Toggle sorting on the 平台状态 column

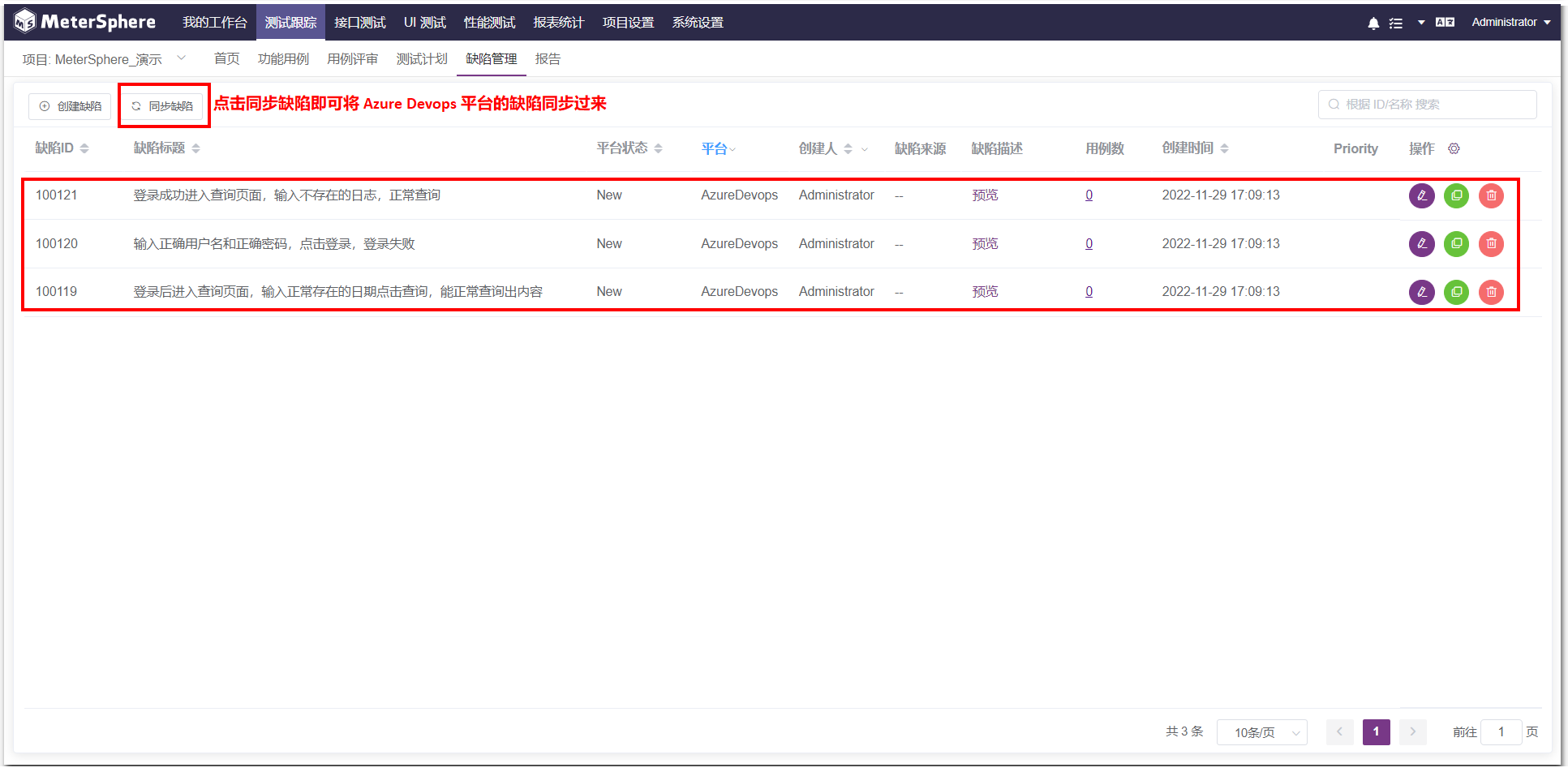(659, 148)
